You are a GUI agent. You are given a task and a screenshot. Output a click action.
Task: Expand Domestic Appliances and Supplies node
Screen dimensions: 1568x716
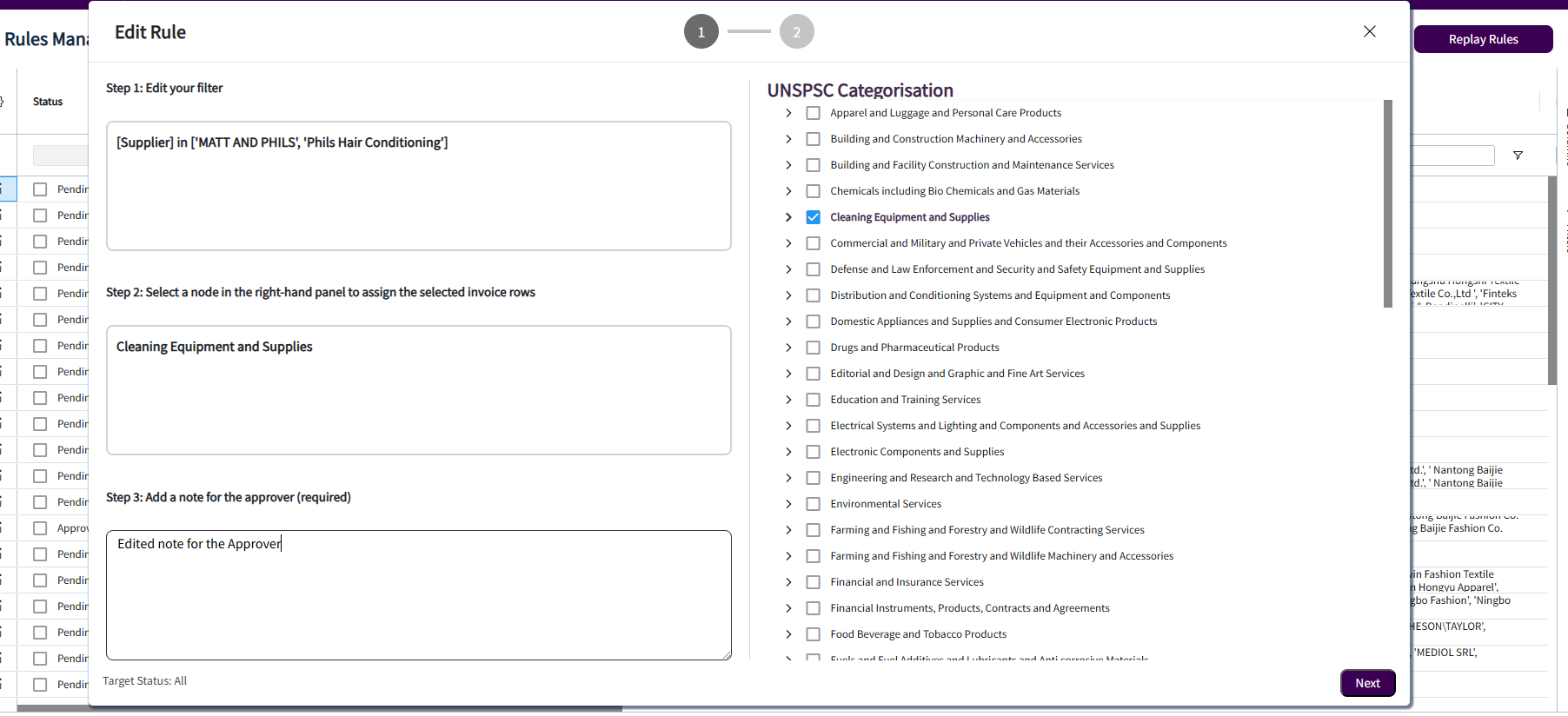(788, 322)
